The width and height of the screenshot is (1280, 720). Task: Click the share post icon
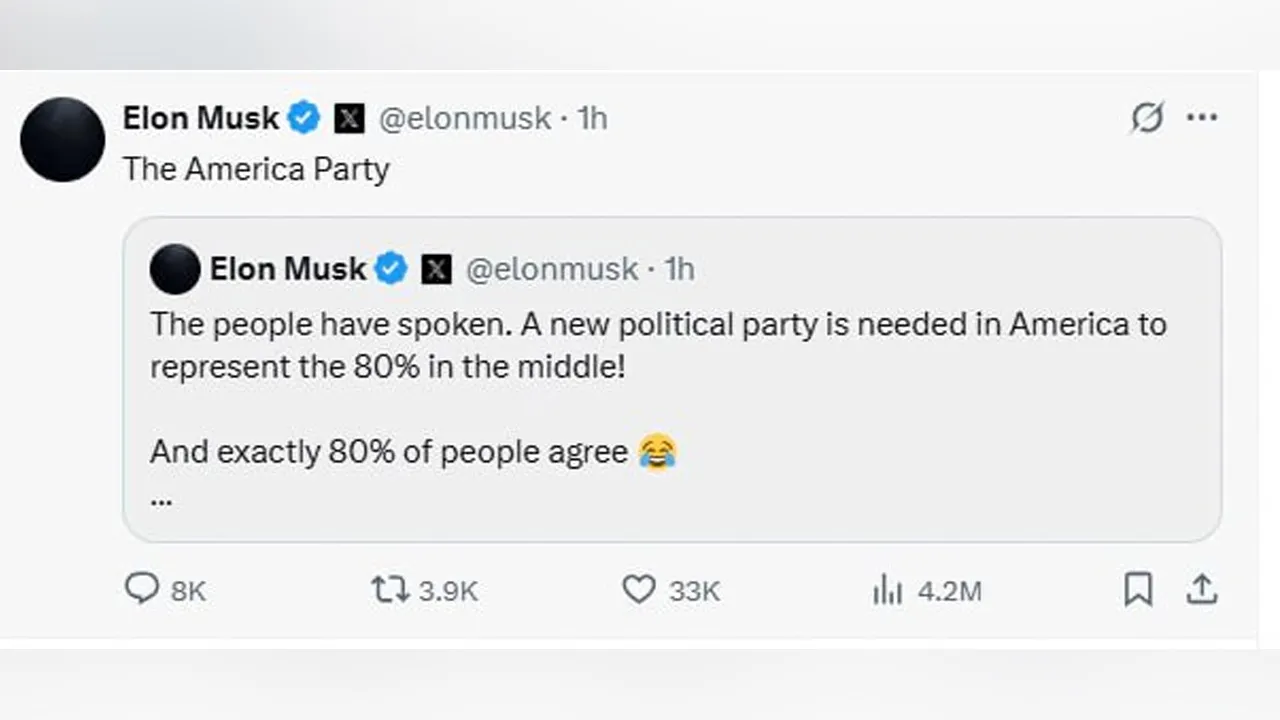(x=1201, y=589)
